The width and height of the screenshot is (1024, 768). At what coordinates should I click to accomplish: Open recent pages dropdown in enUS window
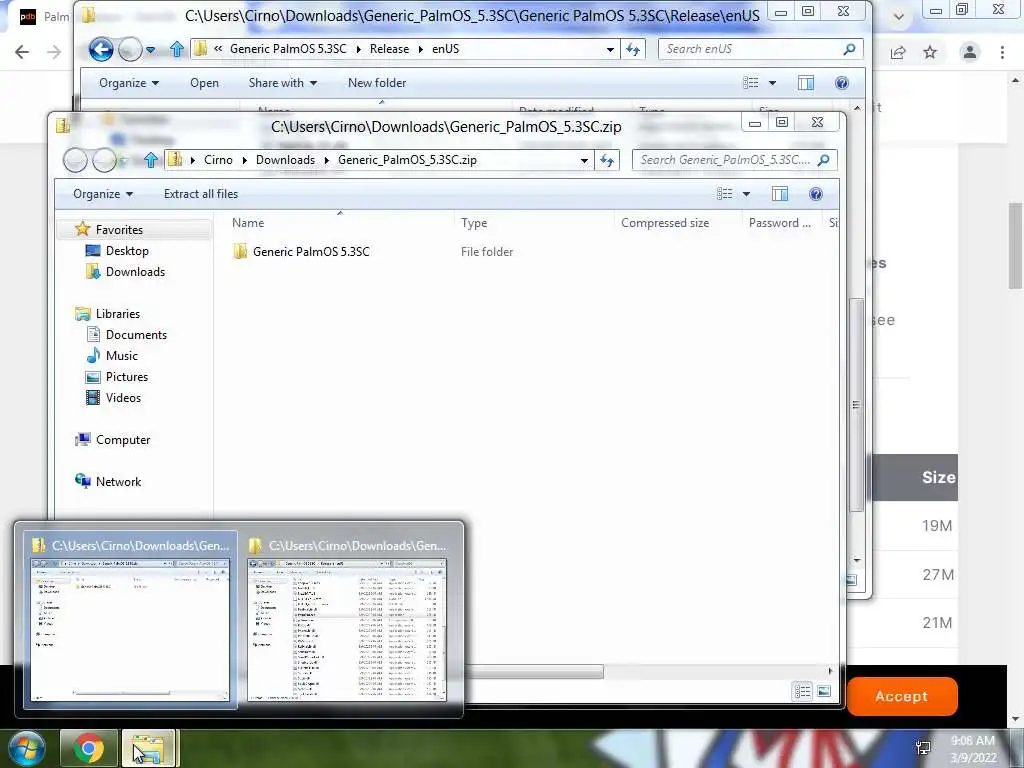pyautogui.click(x=151, y=50)
